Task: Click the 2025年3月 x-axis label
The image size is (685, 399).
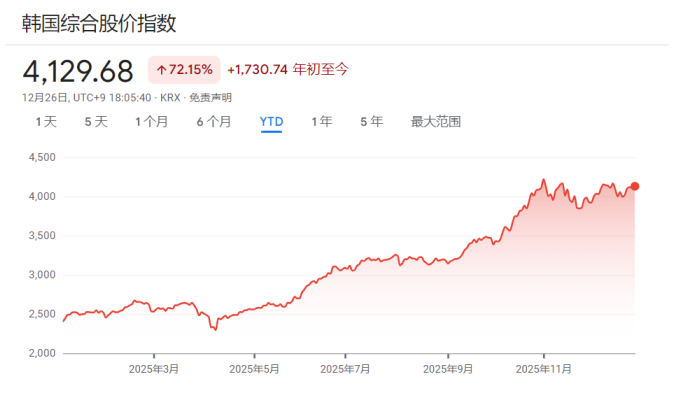Action: tap(154, 369)
